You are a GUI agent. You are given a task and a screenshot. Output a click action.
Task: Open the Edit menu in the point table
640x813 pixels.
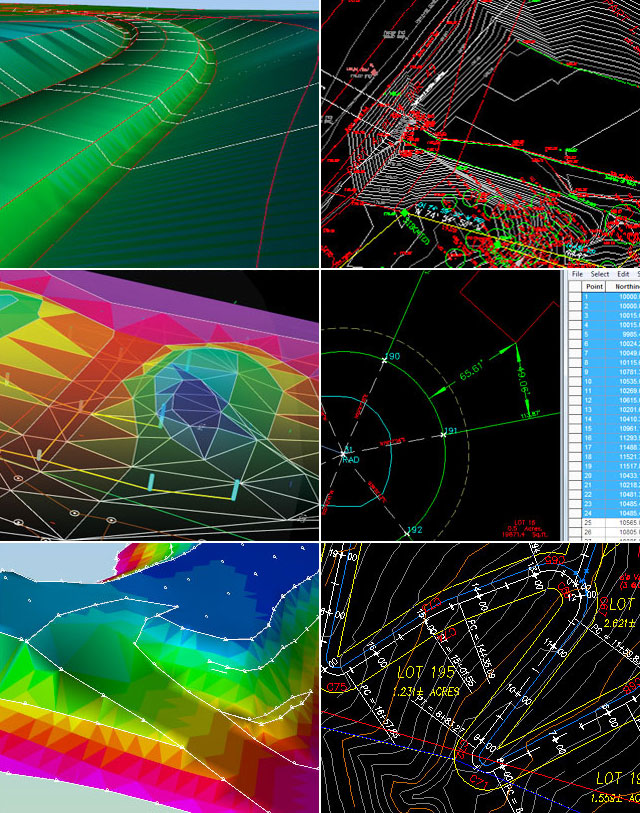pyautogui.click(x=623, y=274)
